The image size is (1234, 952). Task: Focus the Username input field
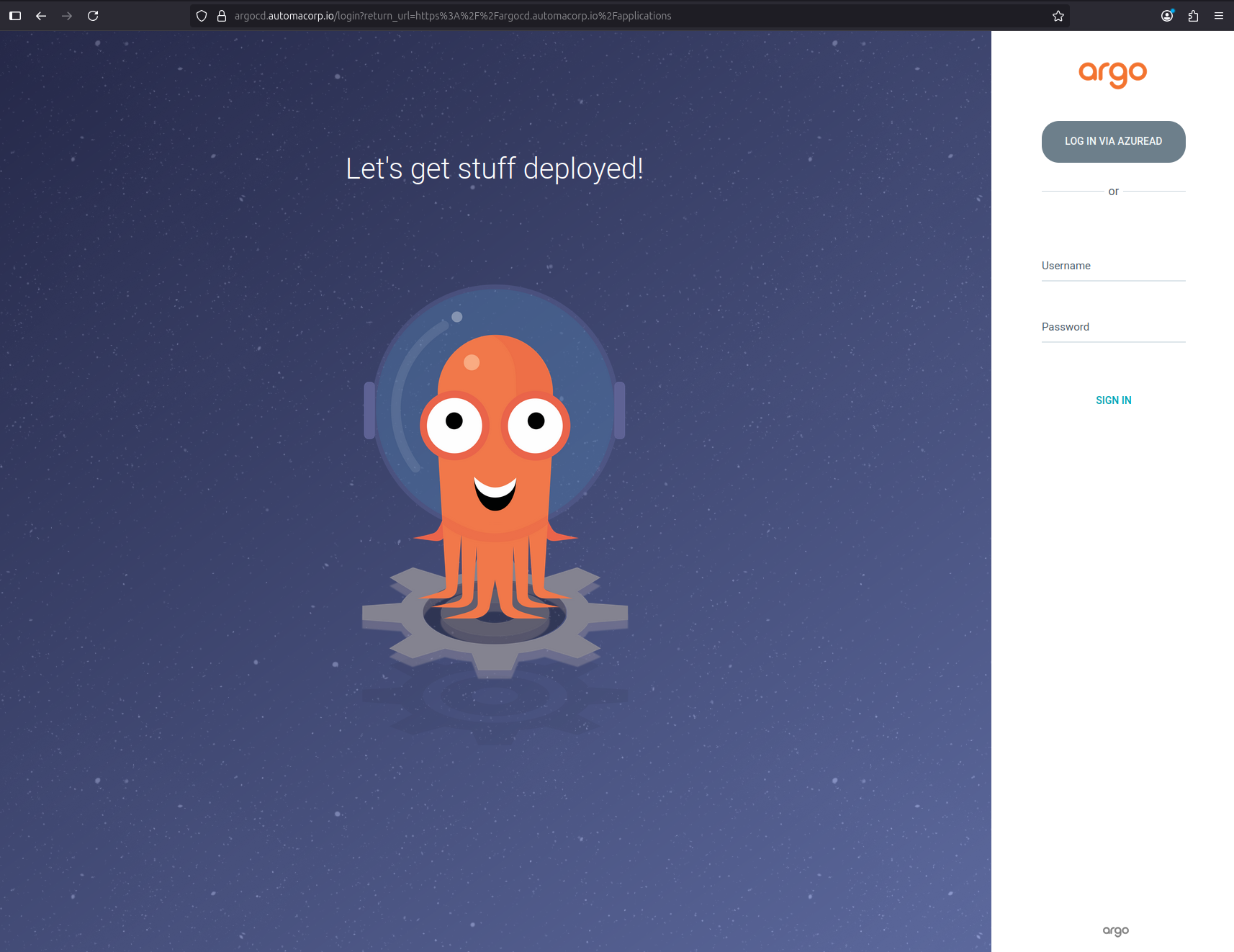pos(1113,266)
